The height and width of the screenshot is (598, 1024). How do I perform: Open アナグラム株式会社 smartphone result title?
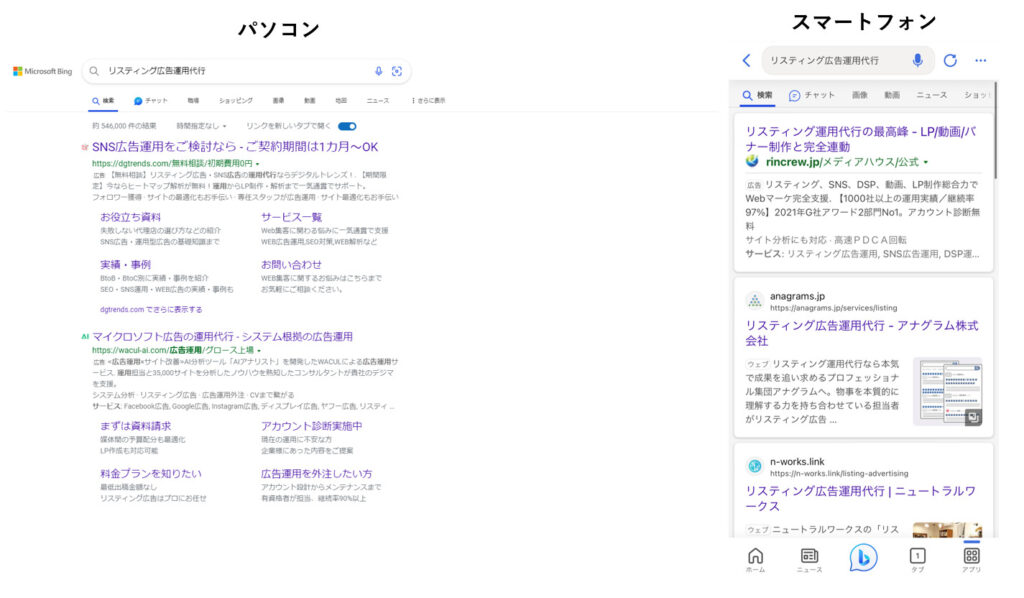[862, 333]
